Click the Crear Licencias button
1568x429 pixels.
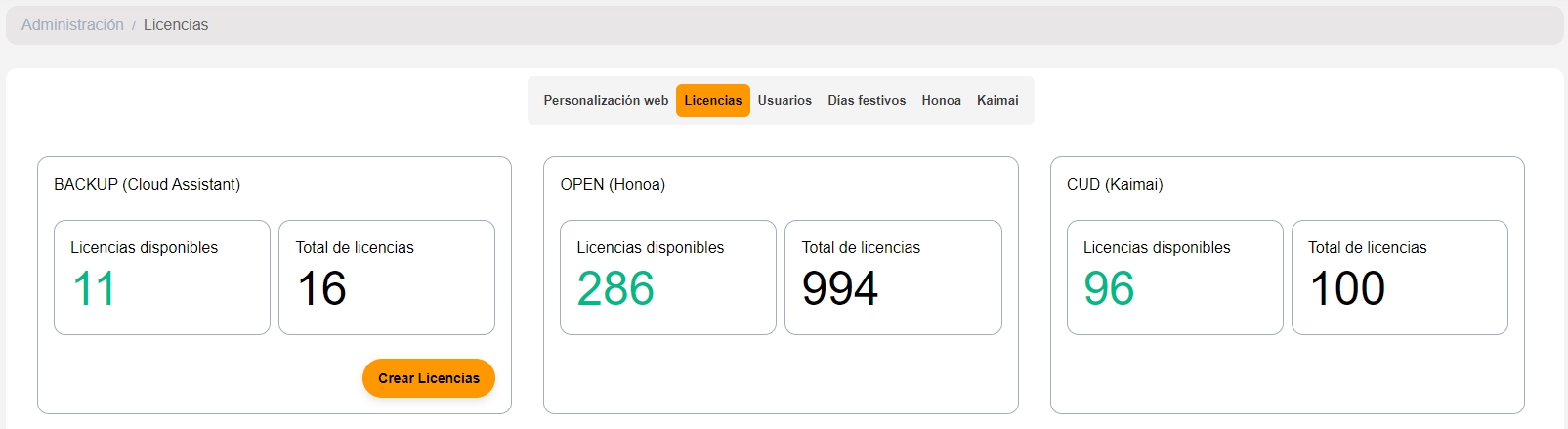click(429, 378)
